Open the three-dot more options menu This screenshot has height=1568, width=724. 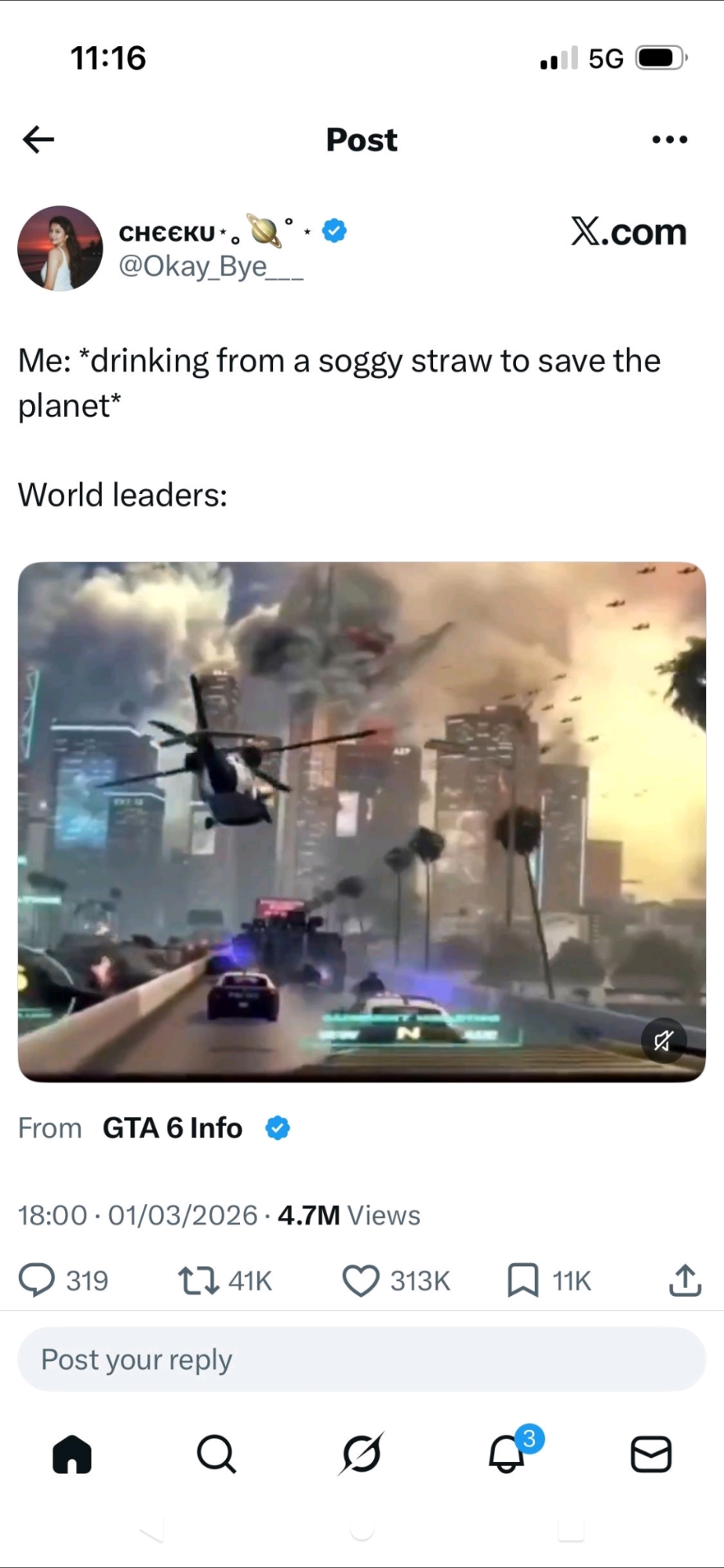[x=670, y=140]
